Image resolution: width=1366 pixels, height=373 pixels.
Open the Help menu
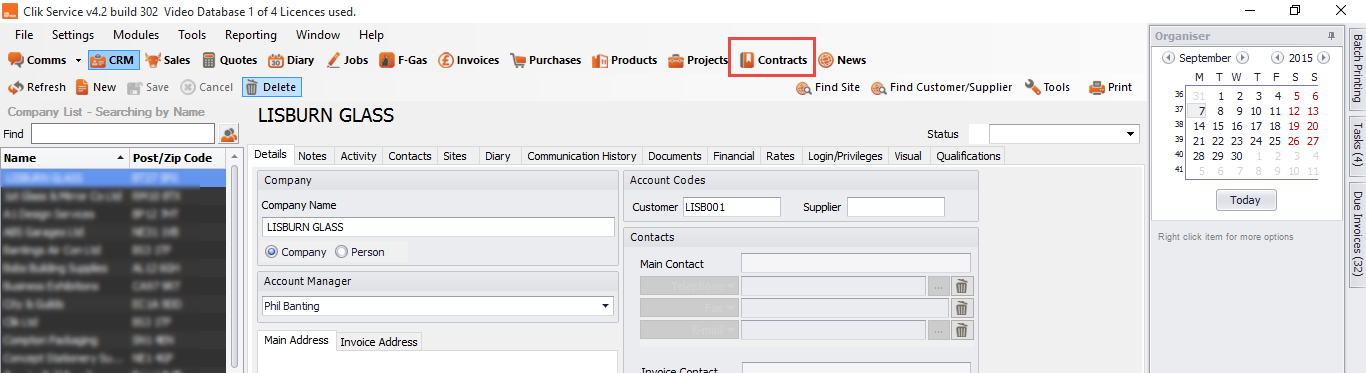pos(371,35)
